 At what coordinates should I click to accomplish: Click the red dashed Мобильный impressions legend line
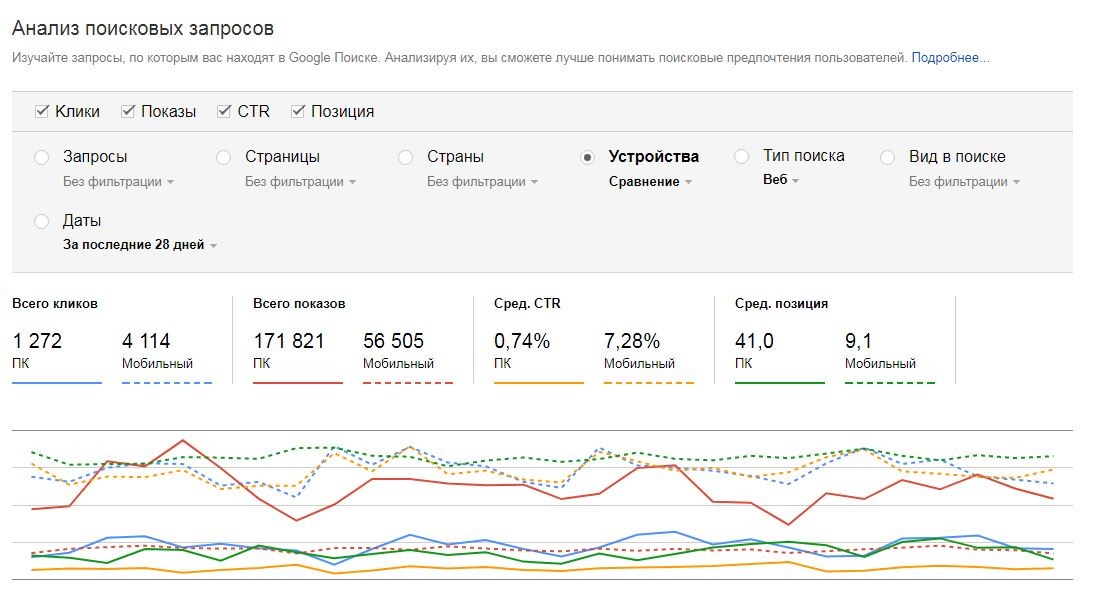pos(408,382)
